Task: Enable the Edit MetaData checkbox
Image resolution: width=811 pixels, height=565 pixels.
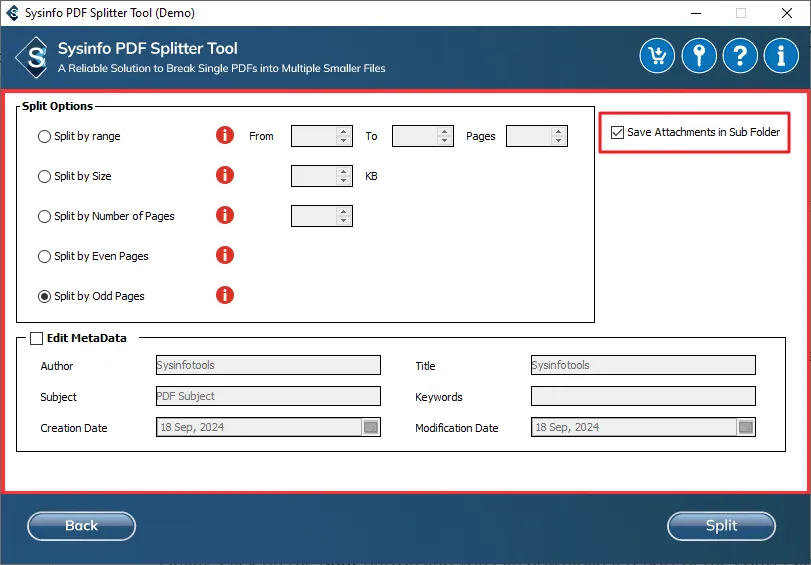Action: click(37, 338)
